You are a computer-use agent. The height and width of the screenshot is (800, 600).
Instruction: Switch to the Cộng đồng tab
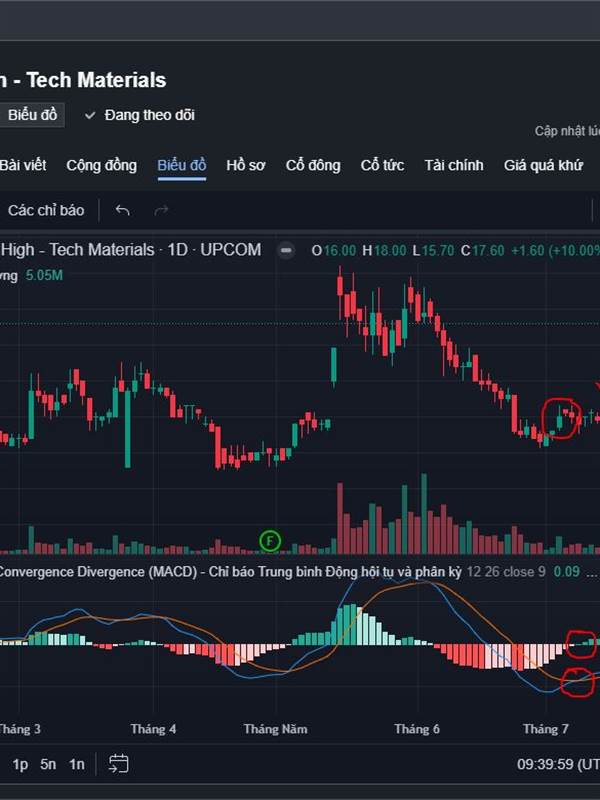[x=102, y=165]
